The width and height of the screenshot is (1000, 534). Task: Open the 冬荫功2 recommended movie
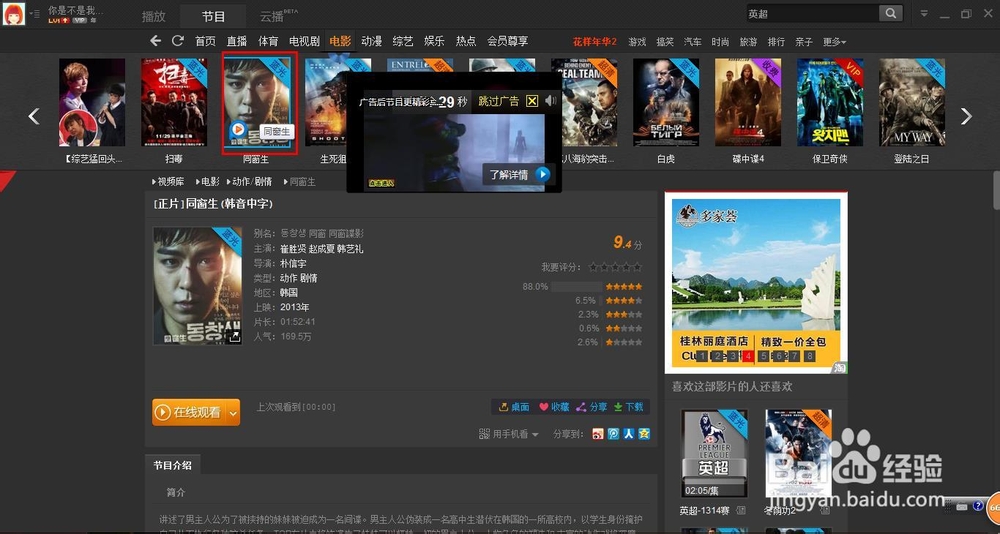[x=798, y=454]
